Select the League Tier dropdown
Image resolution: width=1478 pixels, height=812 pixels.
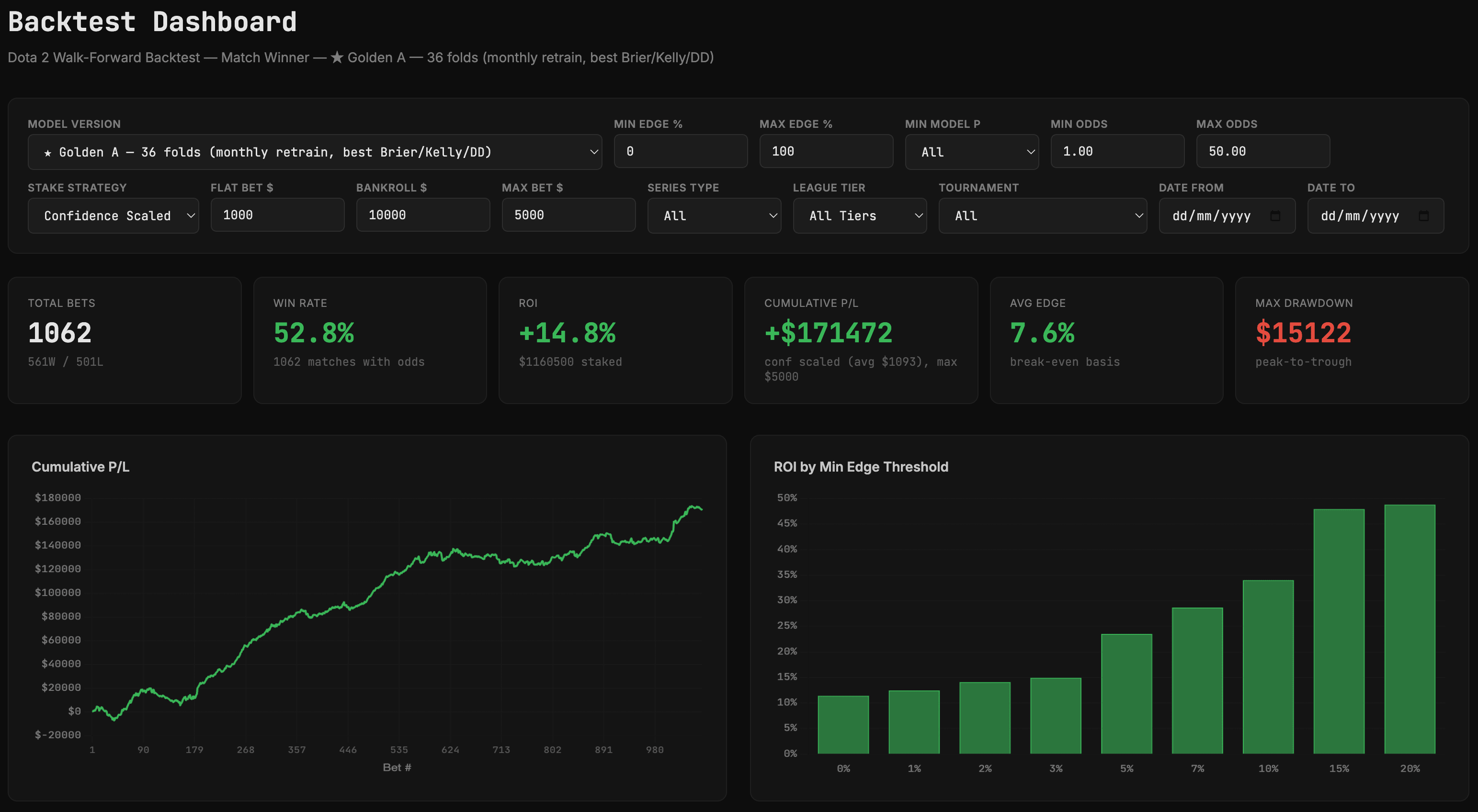860,215
